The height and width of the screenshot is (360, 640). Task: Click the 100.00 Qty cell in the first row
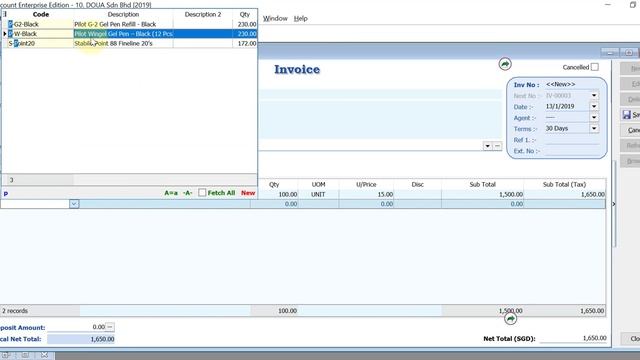(x=274, y=194)
